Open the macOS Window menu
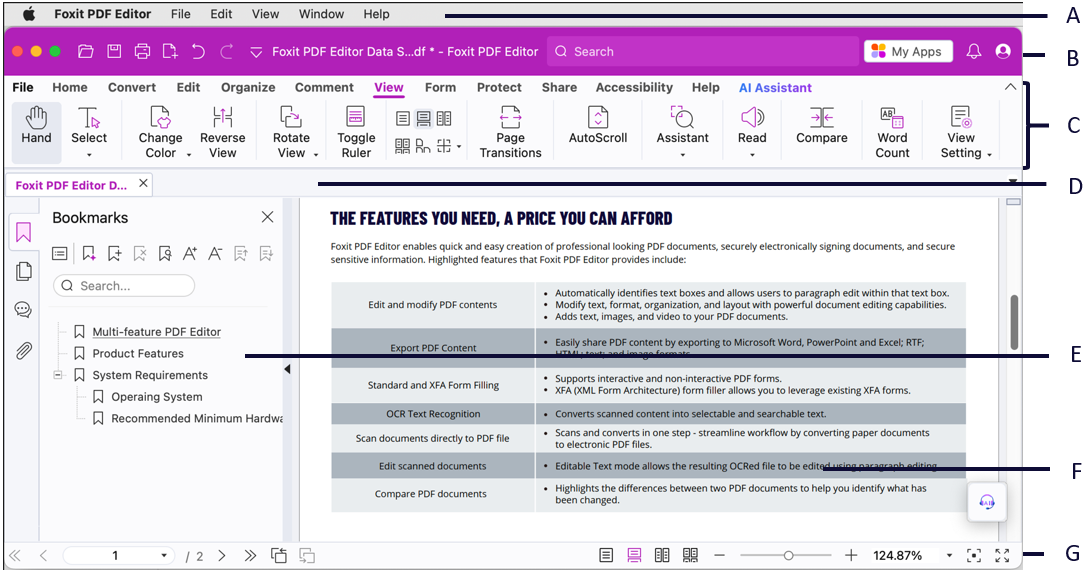This screenshot has width=1085, height=572. (x=321, y=14)
